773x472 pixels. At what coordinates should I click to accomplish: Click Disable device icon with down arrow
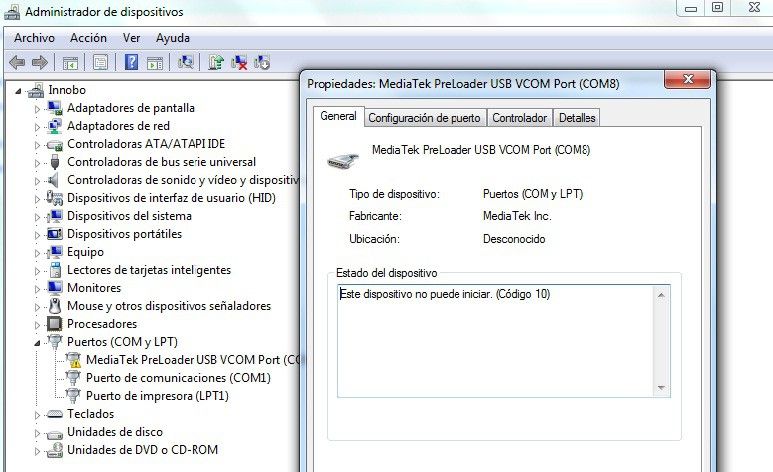coord(262,62)
